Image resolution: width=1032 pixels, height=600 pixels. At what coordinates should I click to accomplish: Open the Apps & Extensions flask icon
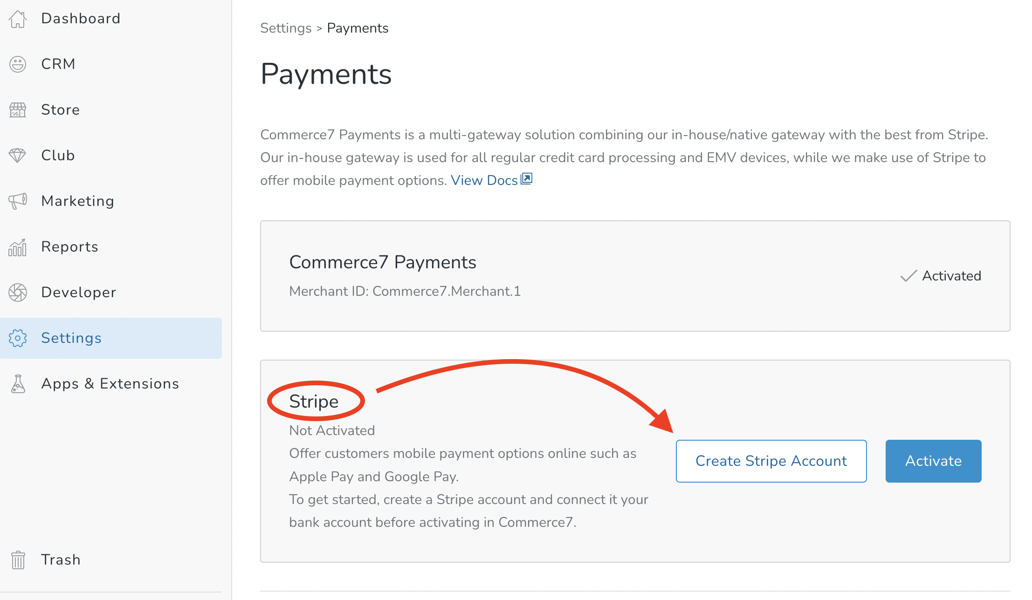tap(17, 383)
